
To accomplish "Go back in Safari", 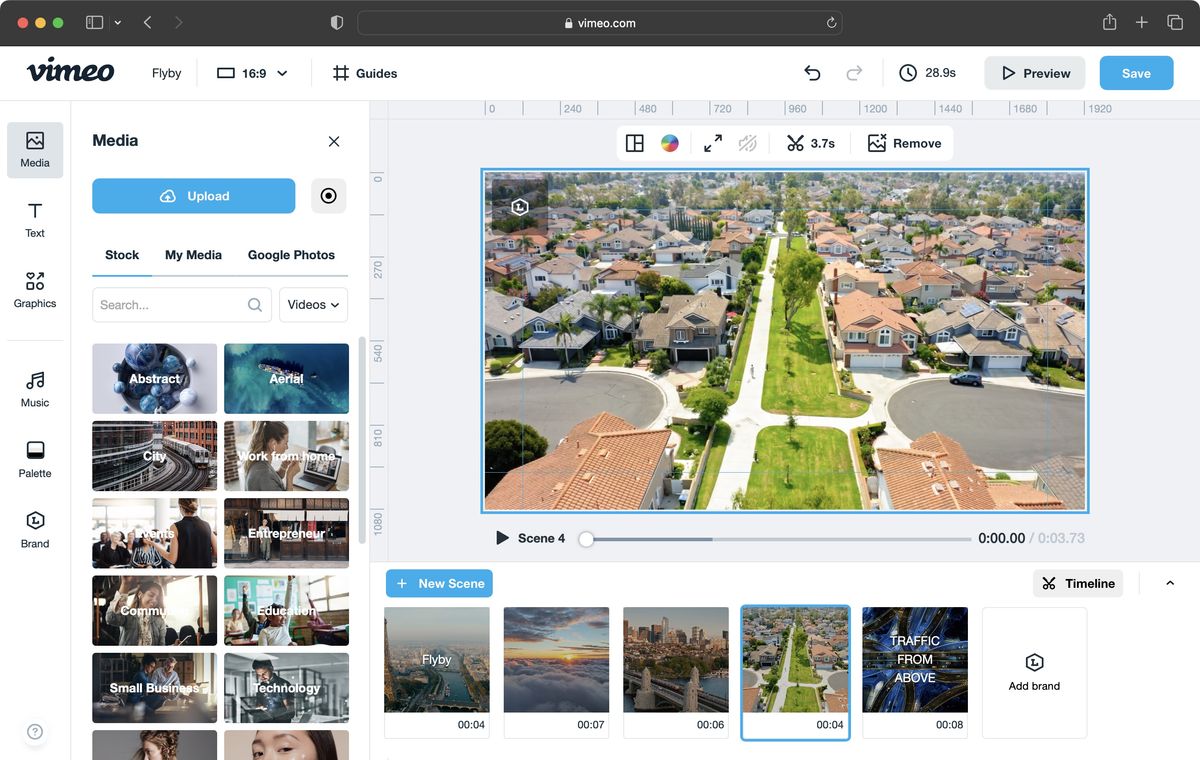I will point(147,22).
